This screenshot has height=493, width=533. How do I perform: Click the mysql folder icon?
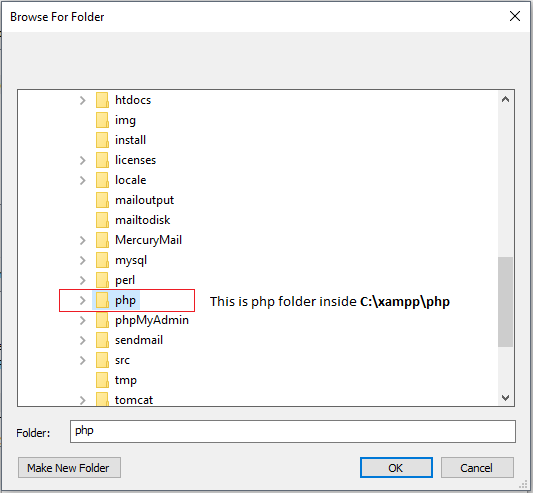102,260
